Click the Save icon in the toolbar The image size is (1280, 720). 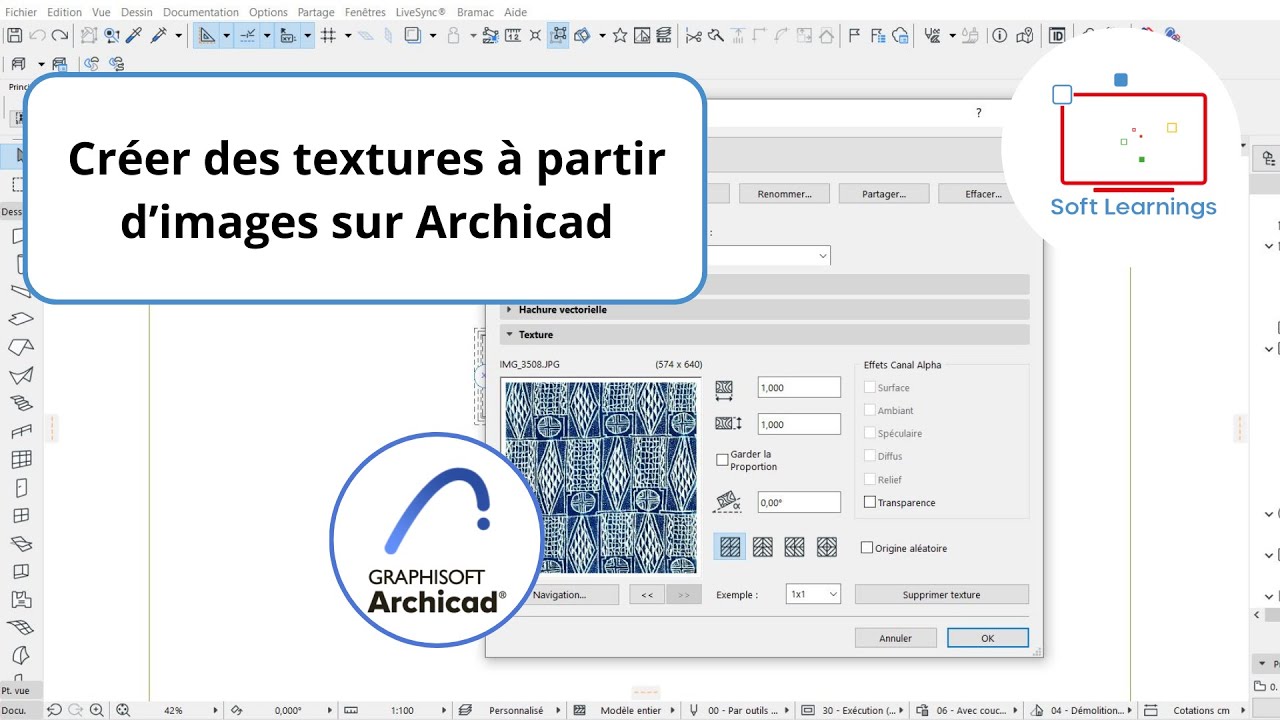pyautogui.click(x=14, y=35)
